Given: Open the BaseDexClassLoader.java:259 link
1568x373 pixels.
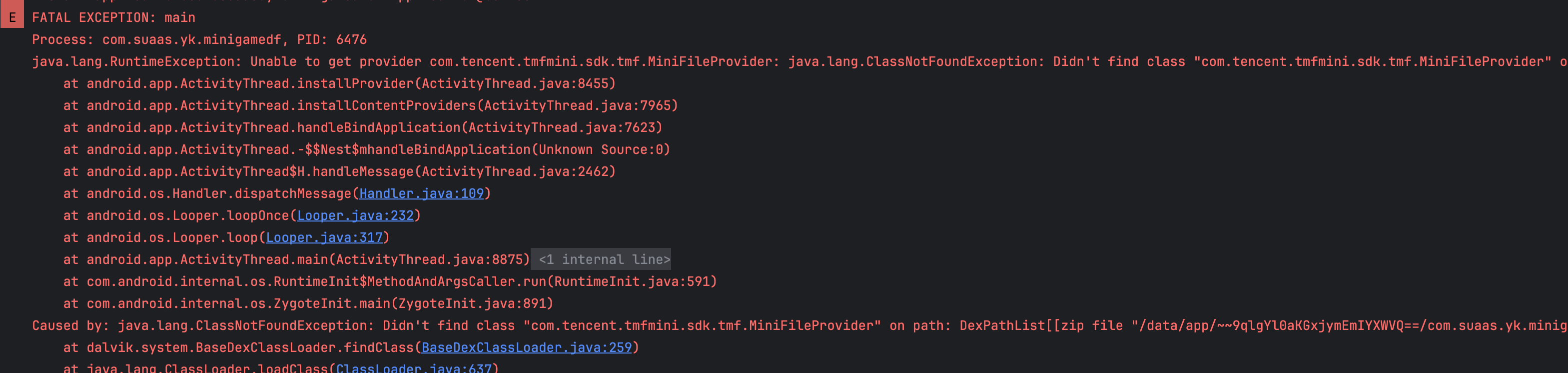Looking at the screenshot, I should [x=527, y=347].
